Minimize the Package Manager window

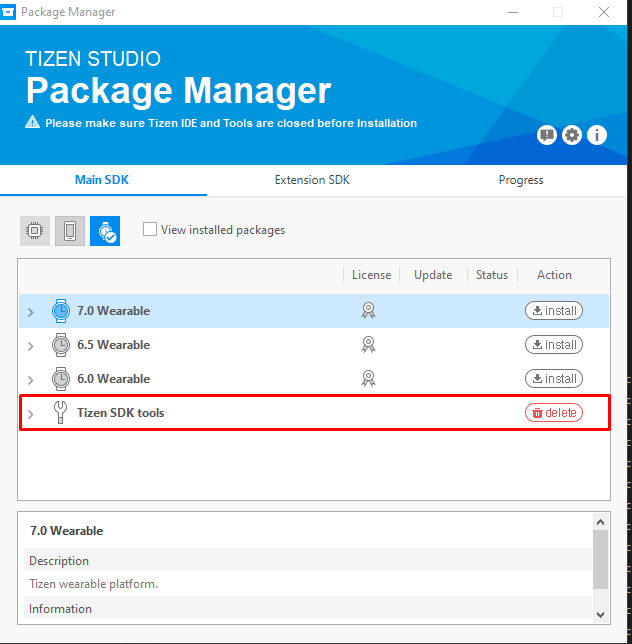pyautogui.click(x=512, y=12)
